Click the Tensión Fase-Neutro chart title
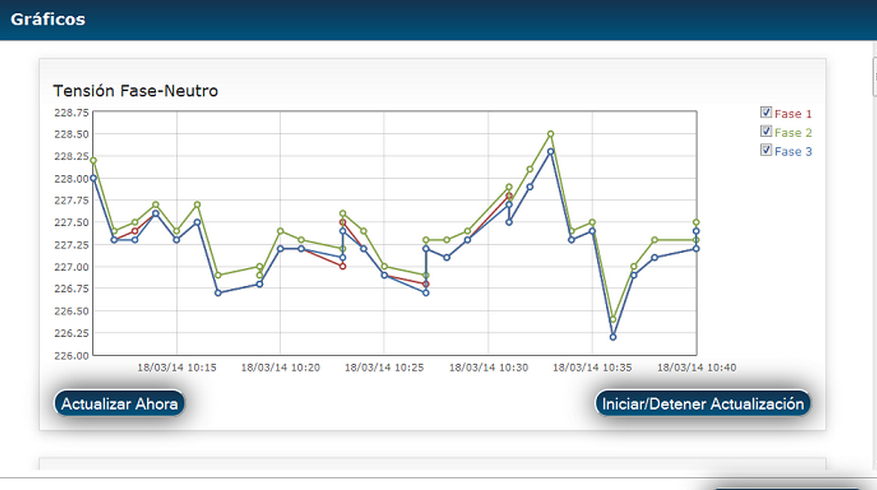Screen dimensions: 877x490 [x=135, y=91]
